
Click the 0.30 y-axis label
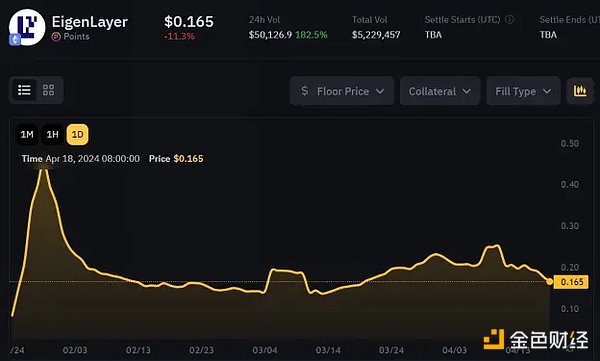(x=569, y=226)
